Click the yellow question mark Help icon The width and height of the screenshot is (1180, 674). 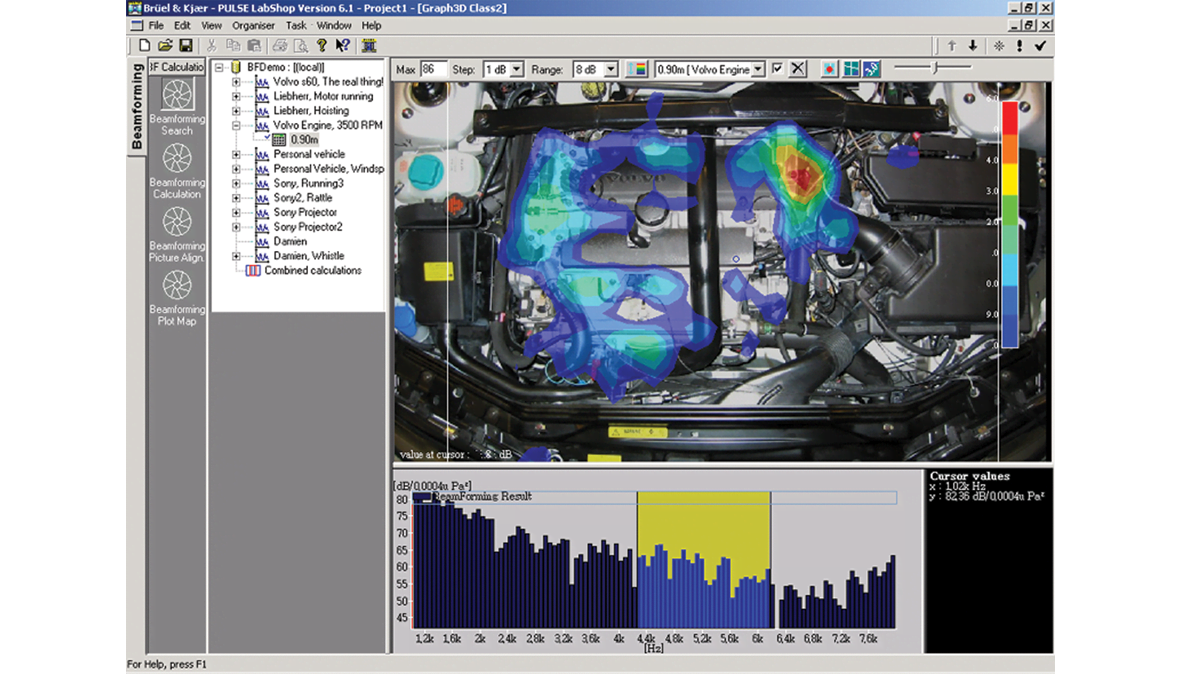[x=321, y=46]
